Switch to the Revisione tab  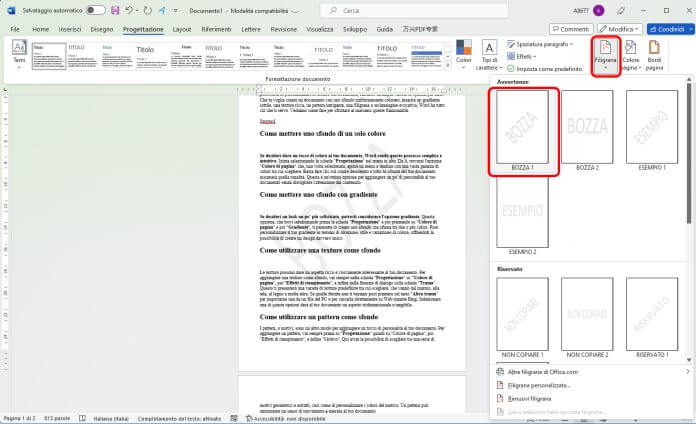pos(284,29)
